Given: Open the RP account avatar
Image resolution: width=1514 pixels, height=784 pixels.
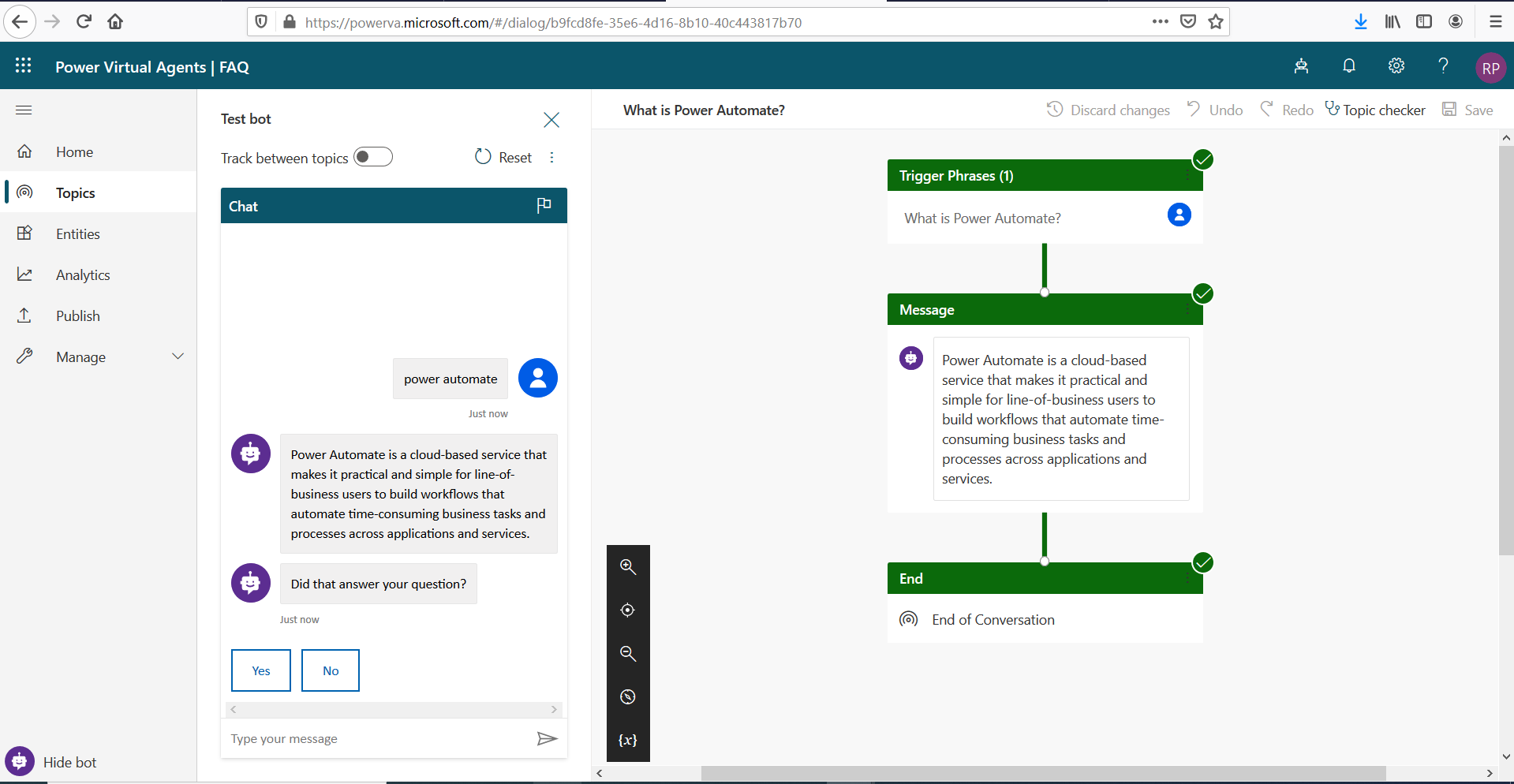Looking at the screenshot, I should point(1490,68).
